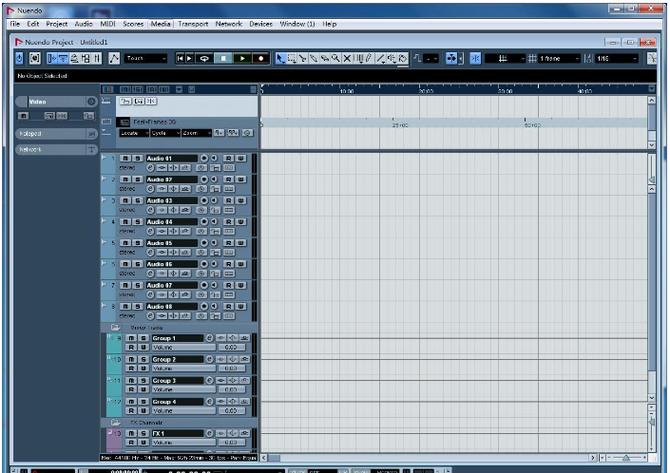Image resolution: width=670 pixels, height=473 pixels.
Task: Click the Video section header in the Inspector
Action: point(56,102)
